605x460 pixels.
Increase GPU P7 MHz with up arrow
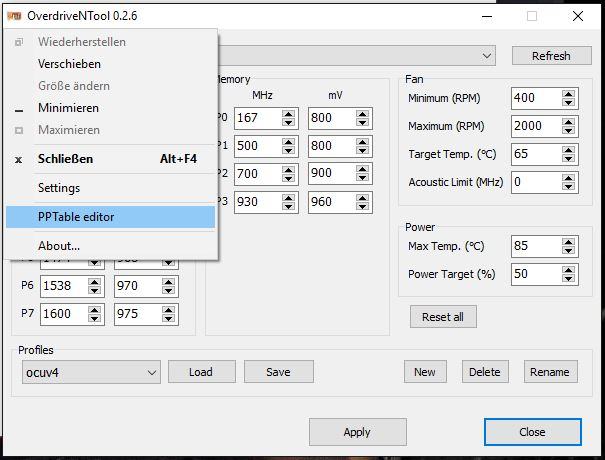(x=94, y=310)
